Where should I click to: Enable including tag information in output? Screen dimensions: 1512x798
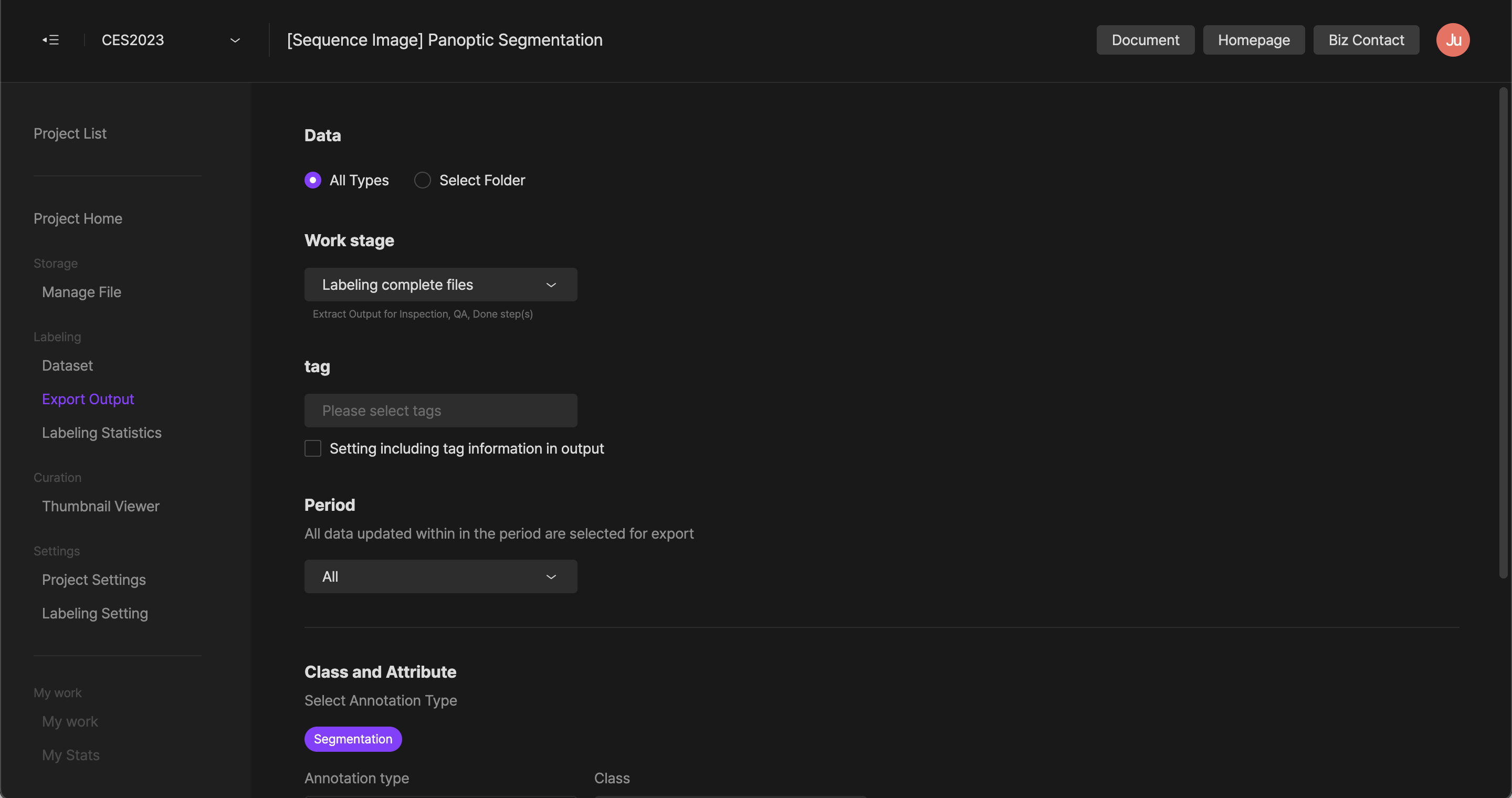tap(313, 448)
